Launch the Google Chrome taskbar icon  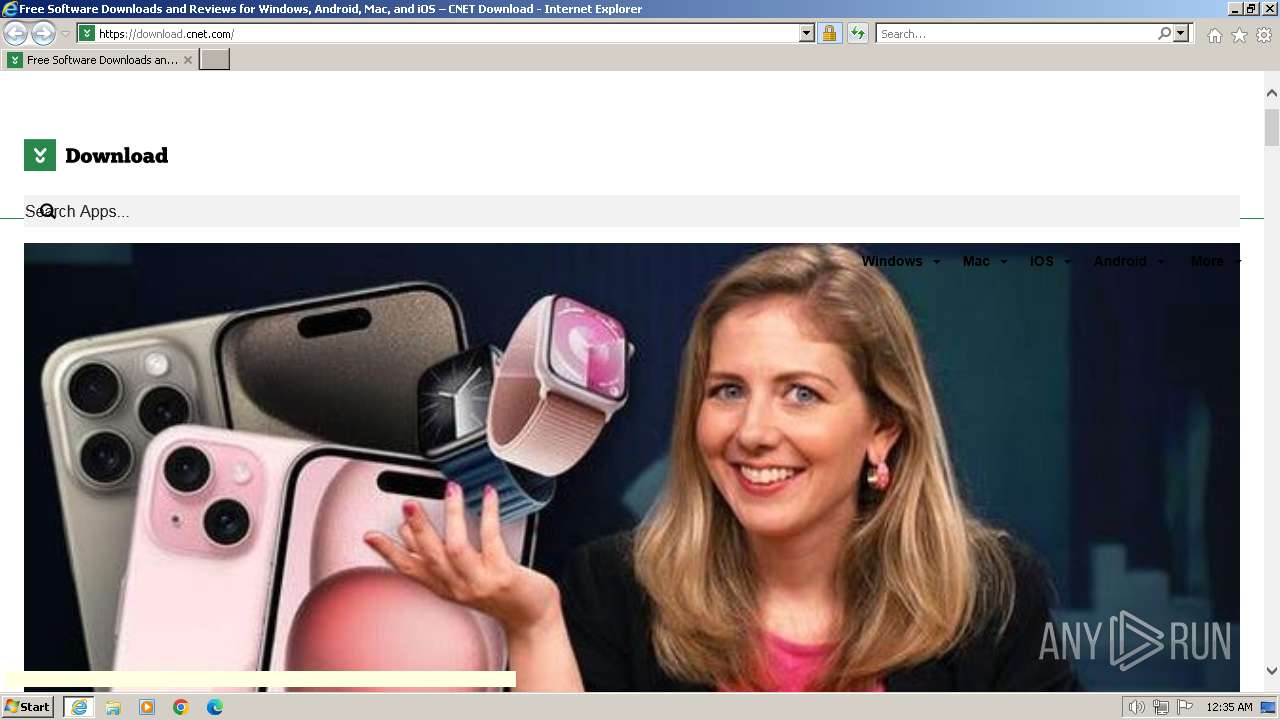pyautogui.click(x=181, y=707)
